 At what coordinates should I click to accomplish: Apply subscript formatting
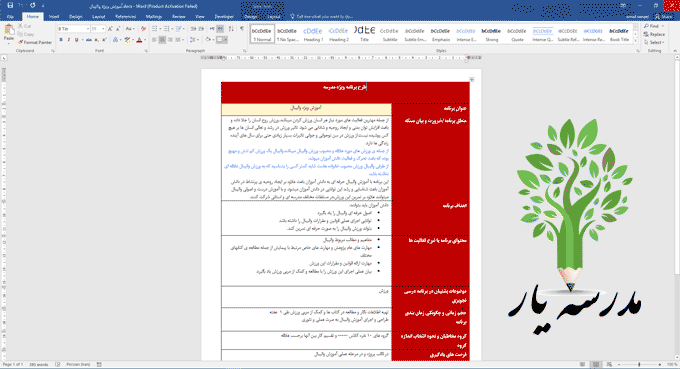pos(97,40)
